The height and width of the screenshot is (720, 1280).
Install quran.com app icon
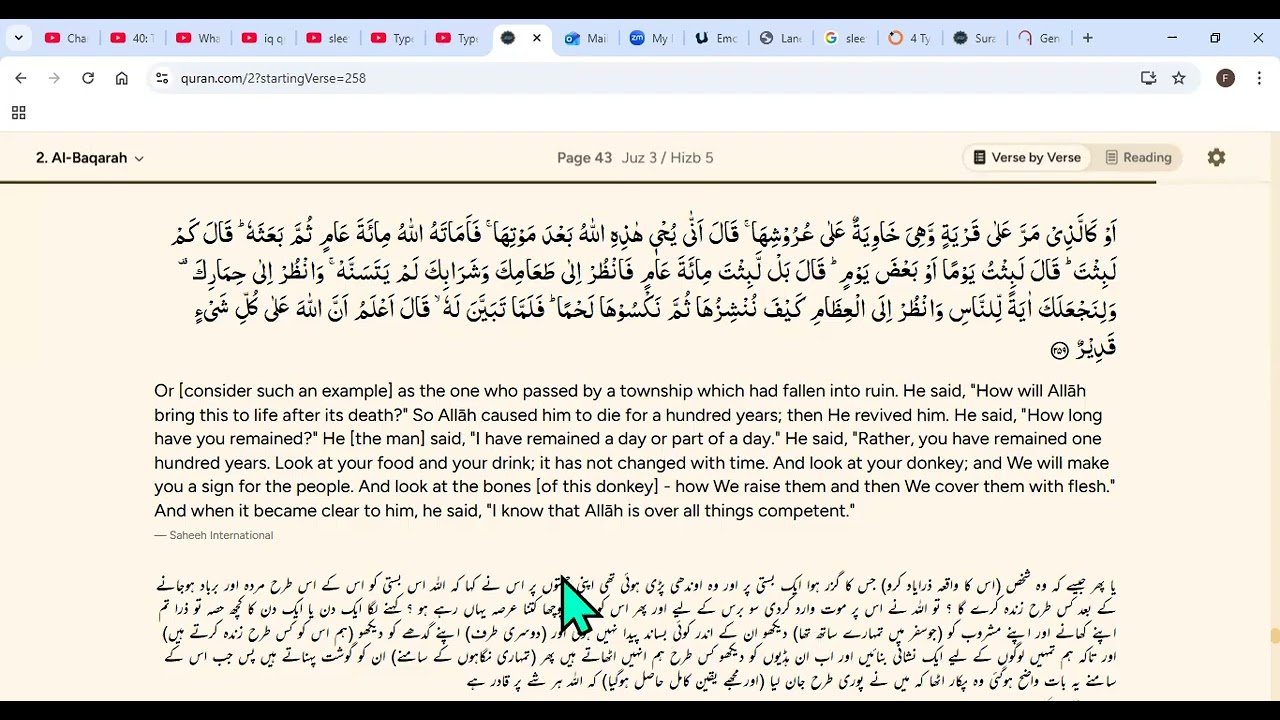point(1148,78)
